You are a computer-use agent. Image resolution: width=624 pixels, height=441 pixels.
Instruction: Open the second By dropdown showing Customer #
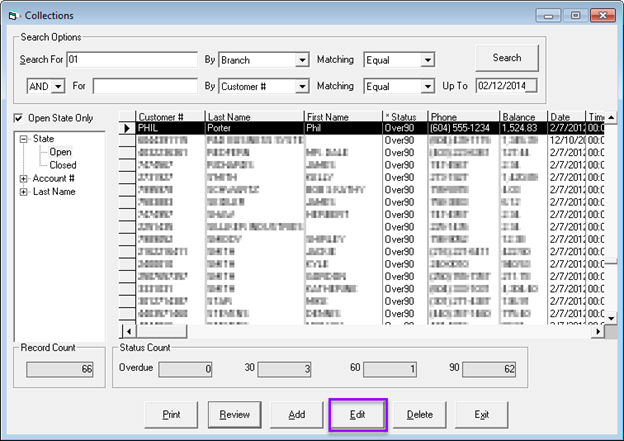302,86
